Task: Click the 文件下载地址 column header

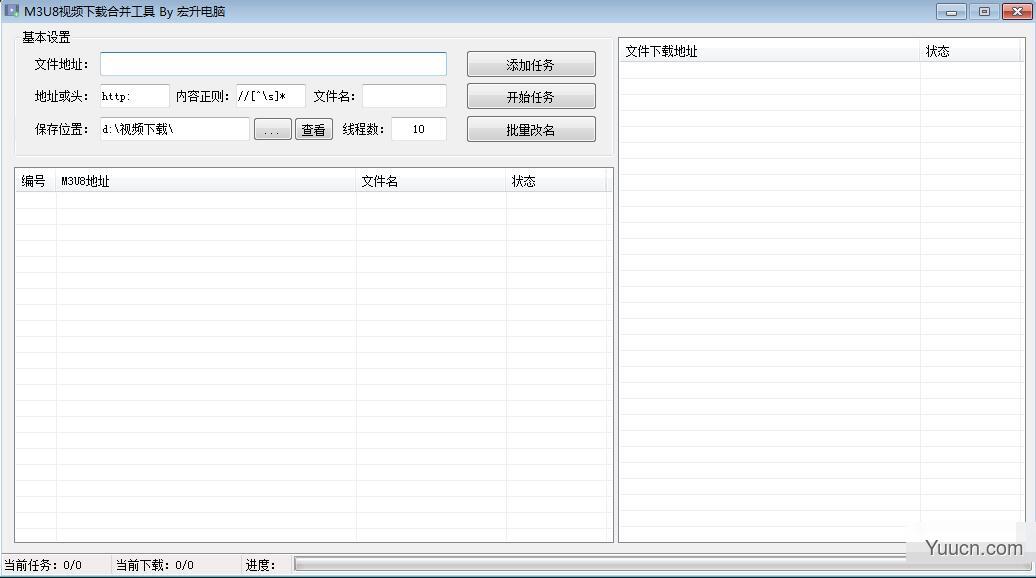Action: (770, 51)
